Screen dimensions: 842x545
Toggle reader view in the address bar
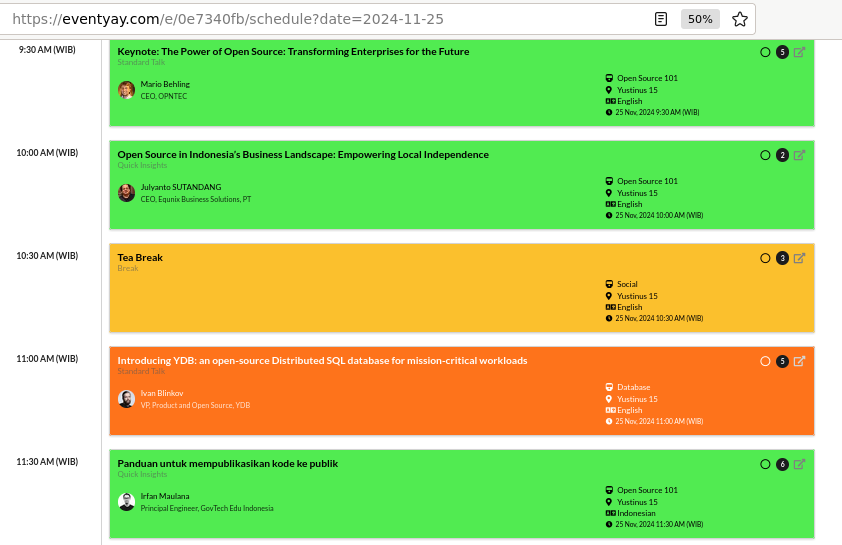(x=661, y=19)
